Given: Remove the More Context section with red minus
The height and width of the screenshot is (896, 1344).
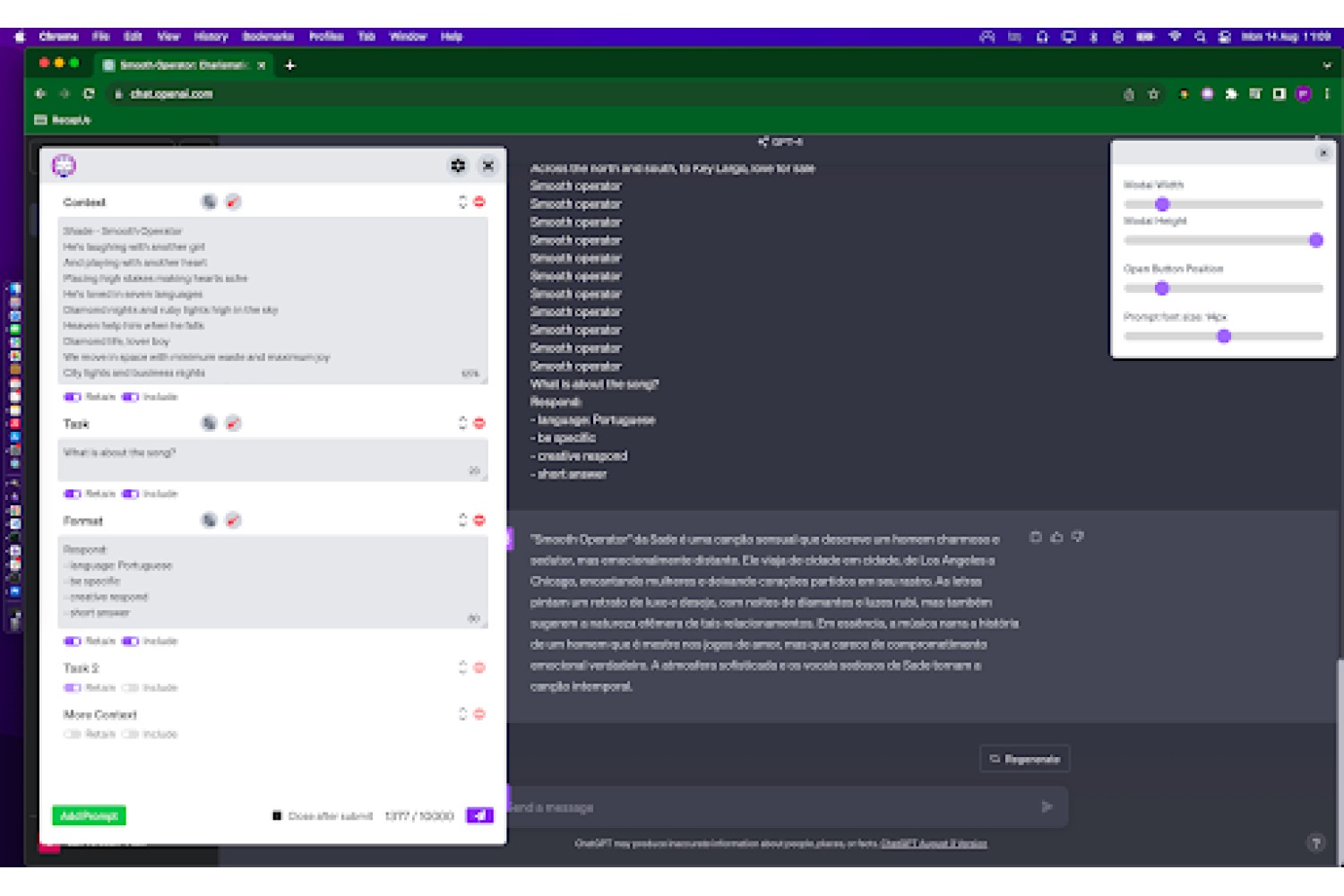Looking at the screenshot, I should [479, 714].
